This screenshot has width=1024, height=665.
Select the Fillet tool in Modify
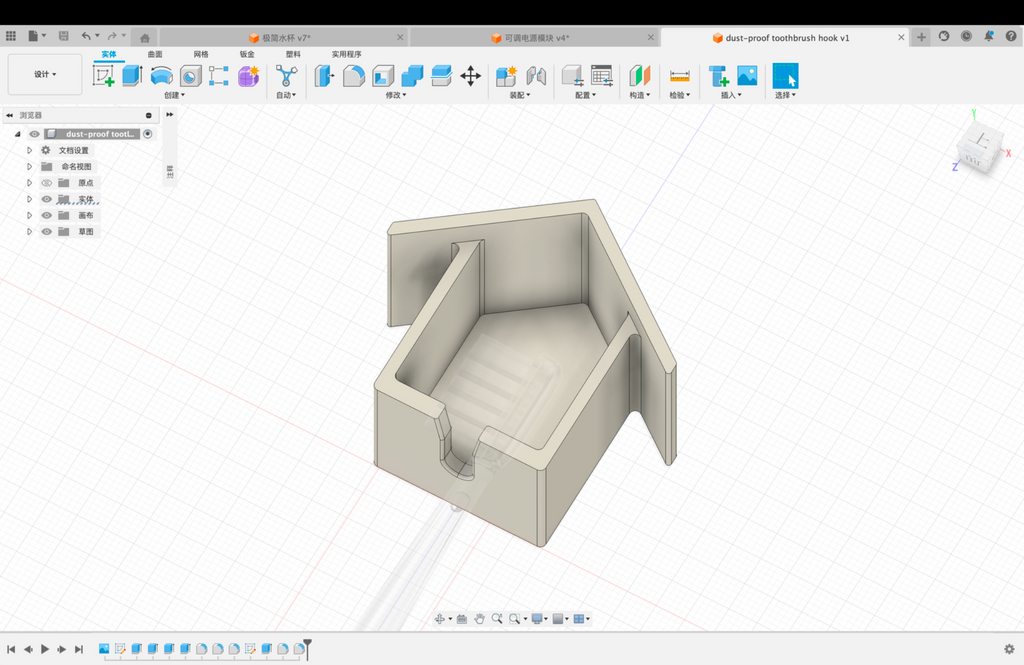coord(353,76)
